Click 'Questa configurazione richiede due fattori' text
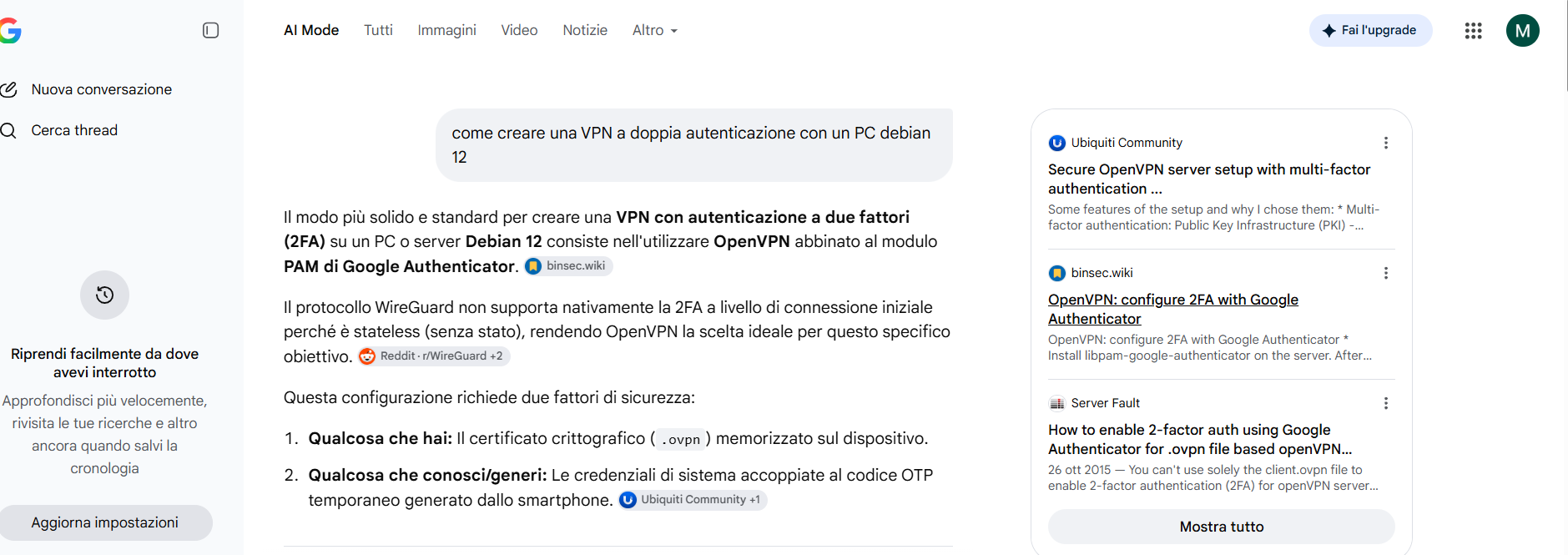 point(489,398)
